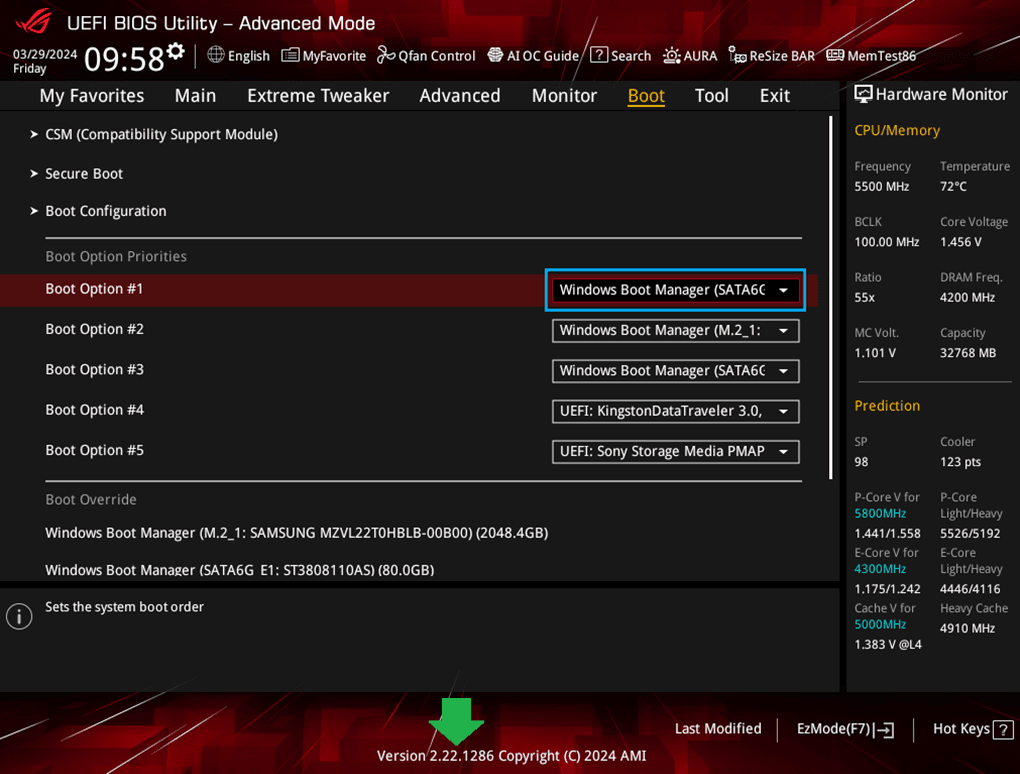Viewport: 1020px width, 774px height.
Task: Select the Boot Option #3 row label
Action: pos(94,369)
